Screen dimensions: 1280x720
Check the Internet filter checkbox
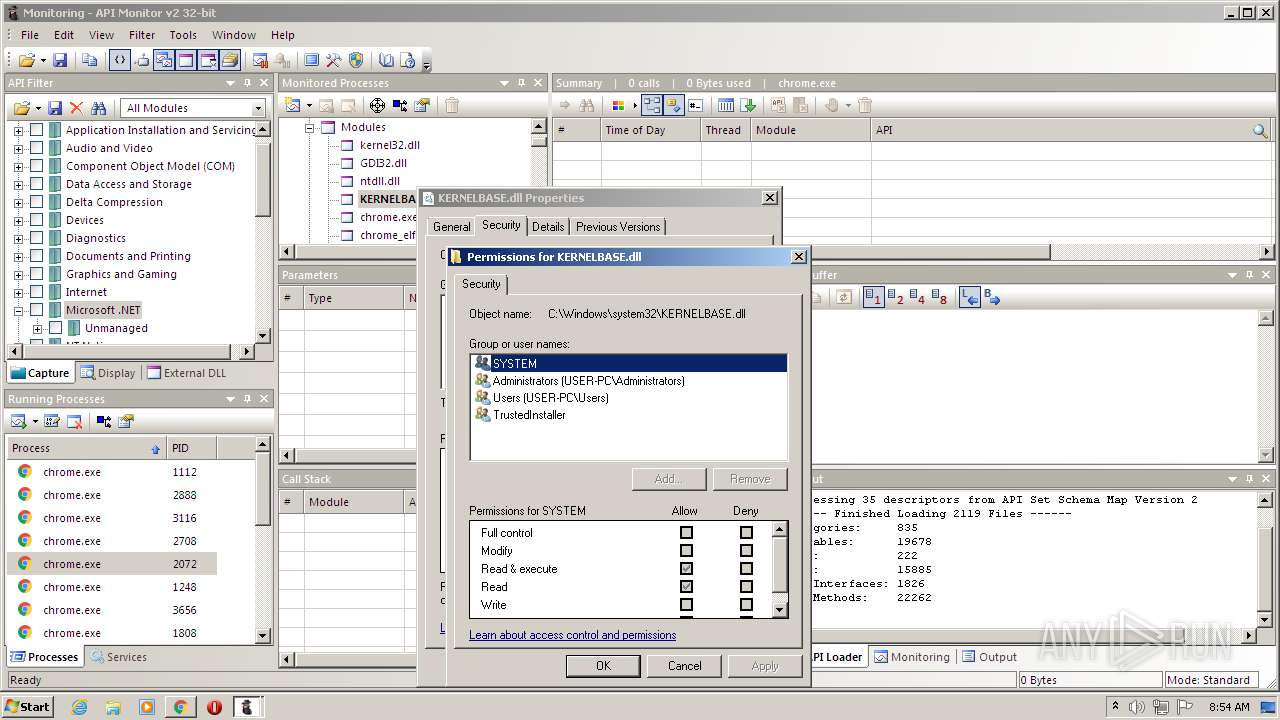pos(36,292)
